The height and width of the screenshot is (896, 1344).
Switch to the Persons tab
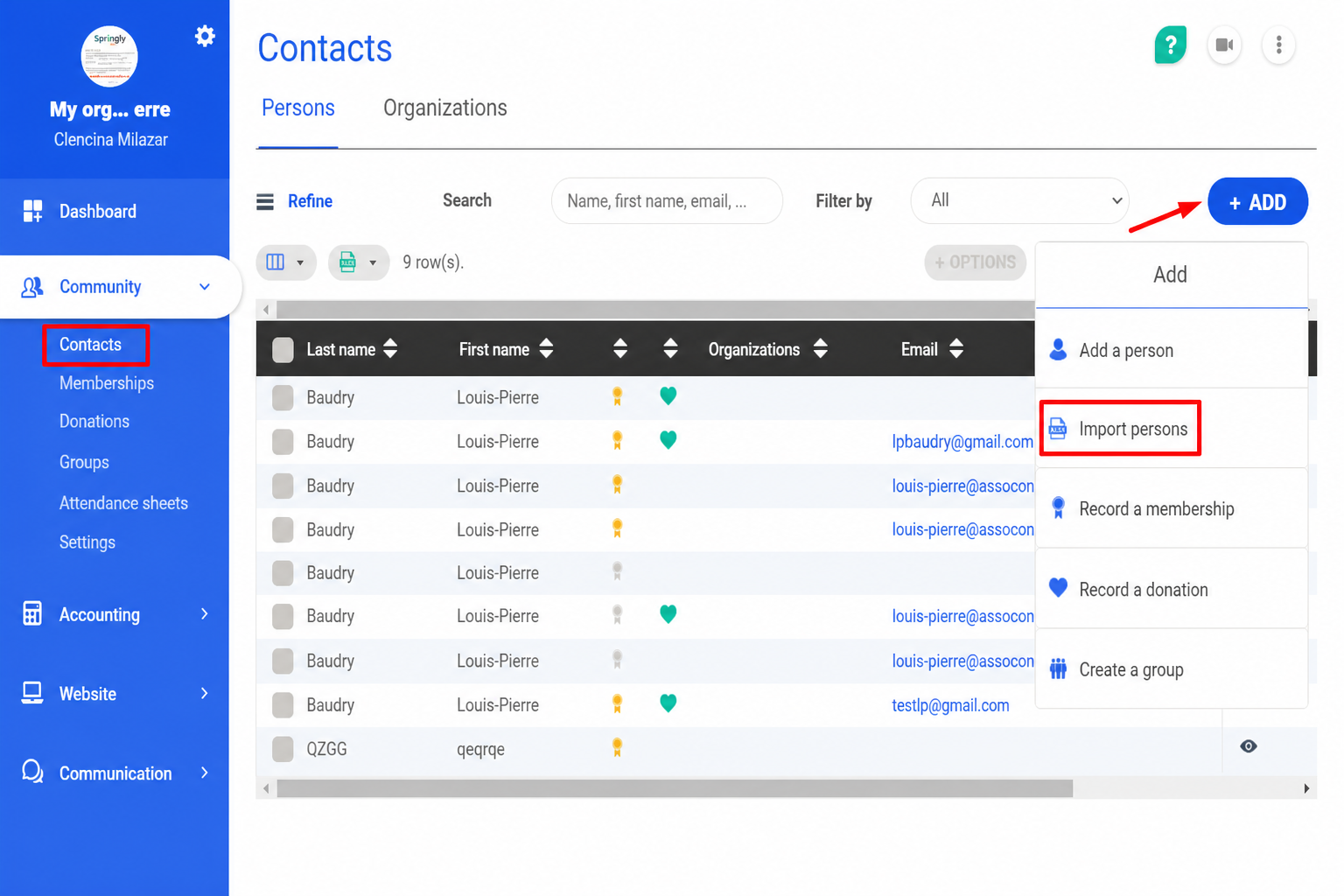297,108
